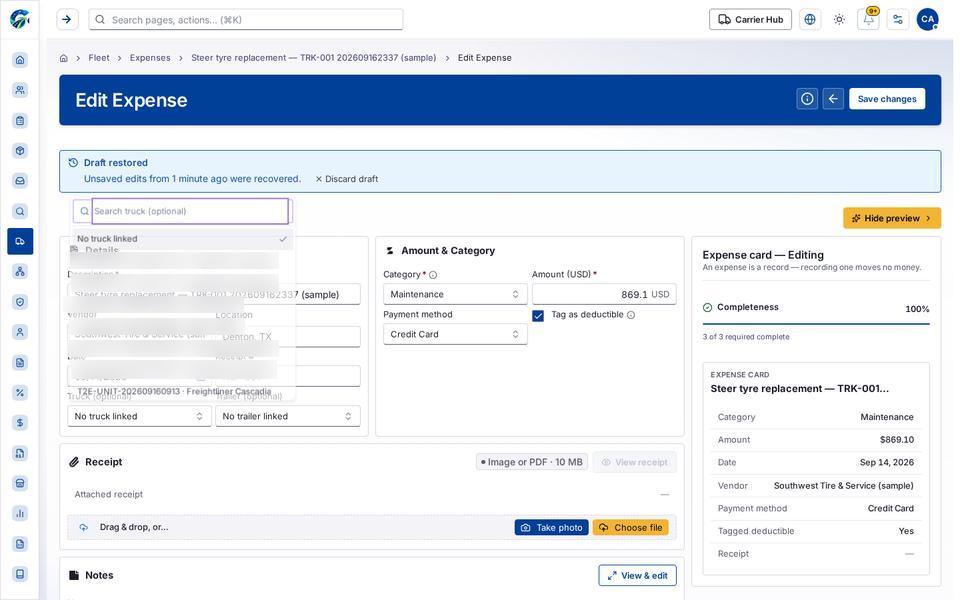Click the expand sidebar arrow button
This screenshot has height=600, width=960.
(x=67, y=19)
